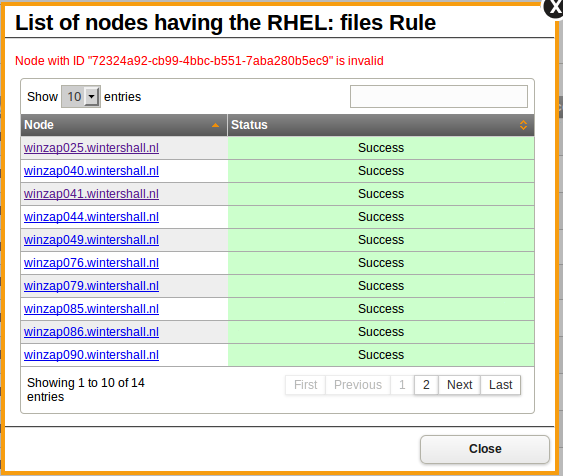
Task: Sort by Node column ascending arrow
Action: 215,125
